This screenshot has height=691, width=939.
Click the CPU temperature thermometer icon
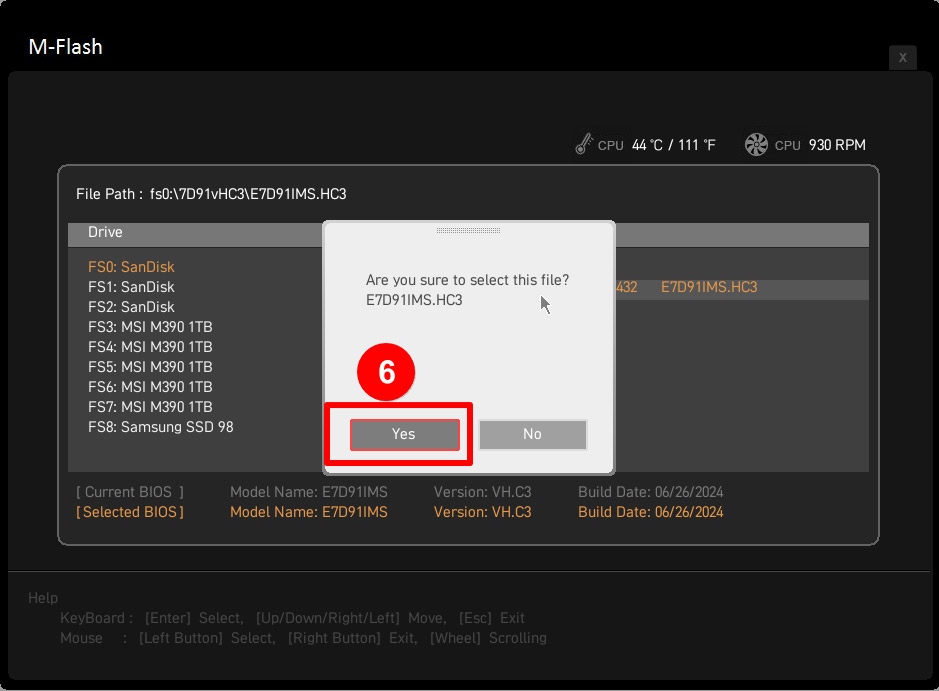(584, 145)
